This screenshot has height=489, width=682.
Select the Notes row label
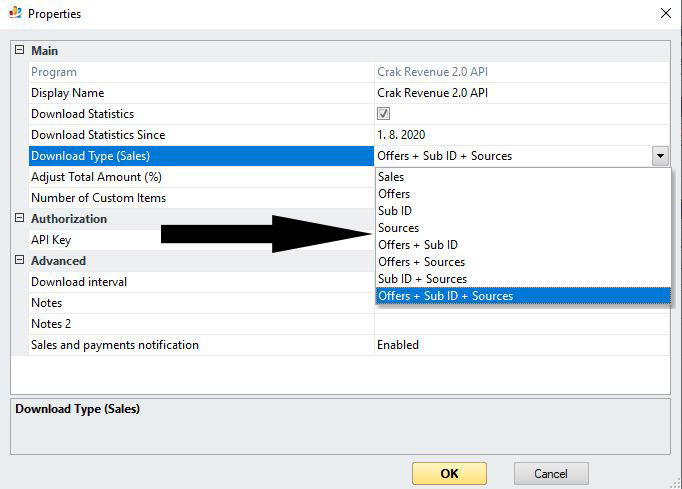47,303
